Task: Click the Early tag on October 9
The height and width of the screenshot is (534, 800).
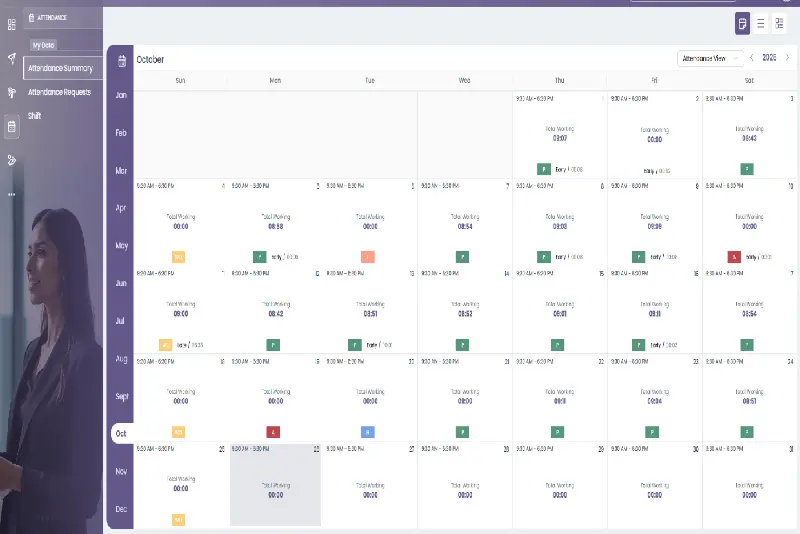Action: [x=664, y=257]
